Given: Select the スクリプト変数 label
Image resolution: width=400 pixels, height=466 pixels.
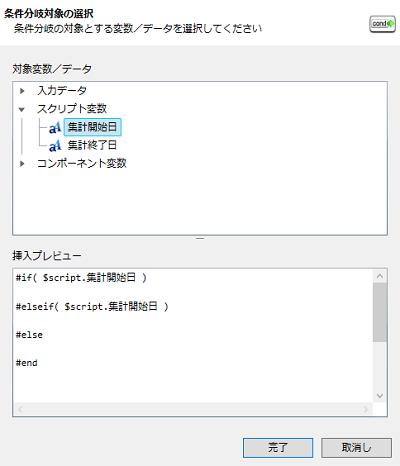Looking at the screenshot, I should [x=72, y=109].
